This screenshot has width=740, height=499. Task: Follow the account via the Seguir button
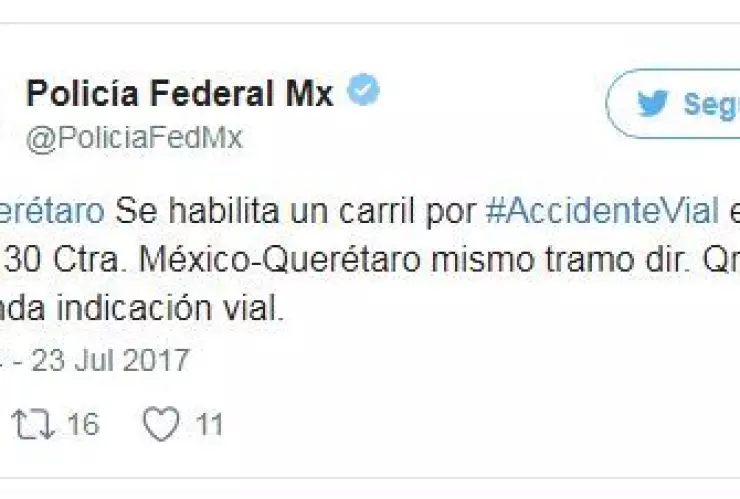pos(673,104)
